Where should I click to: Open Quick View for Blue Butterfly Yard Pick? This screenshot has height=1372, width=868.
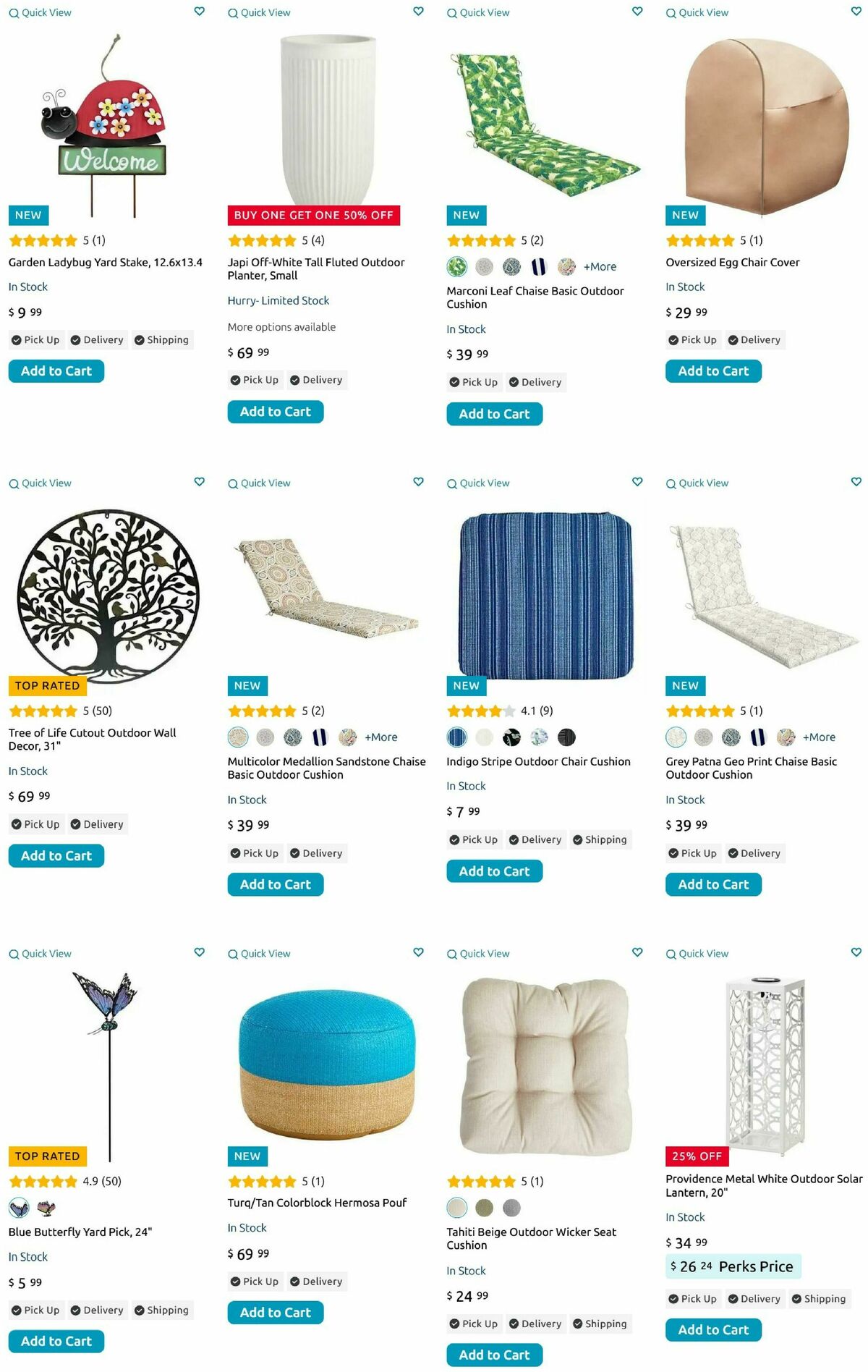point(40,954)
